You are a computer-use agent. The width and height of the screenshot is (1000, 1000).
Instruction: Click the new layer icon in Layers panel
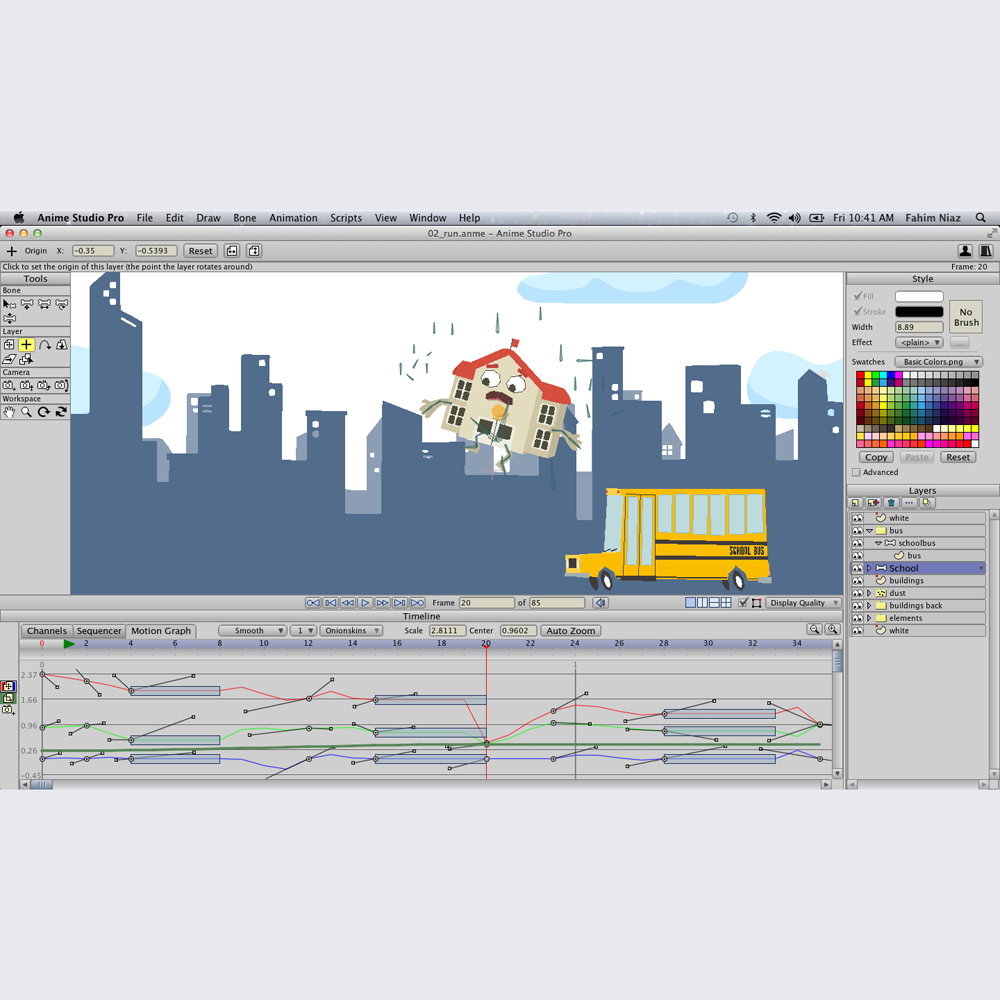tap(856, 503)
